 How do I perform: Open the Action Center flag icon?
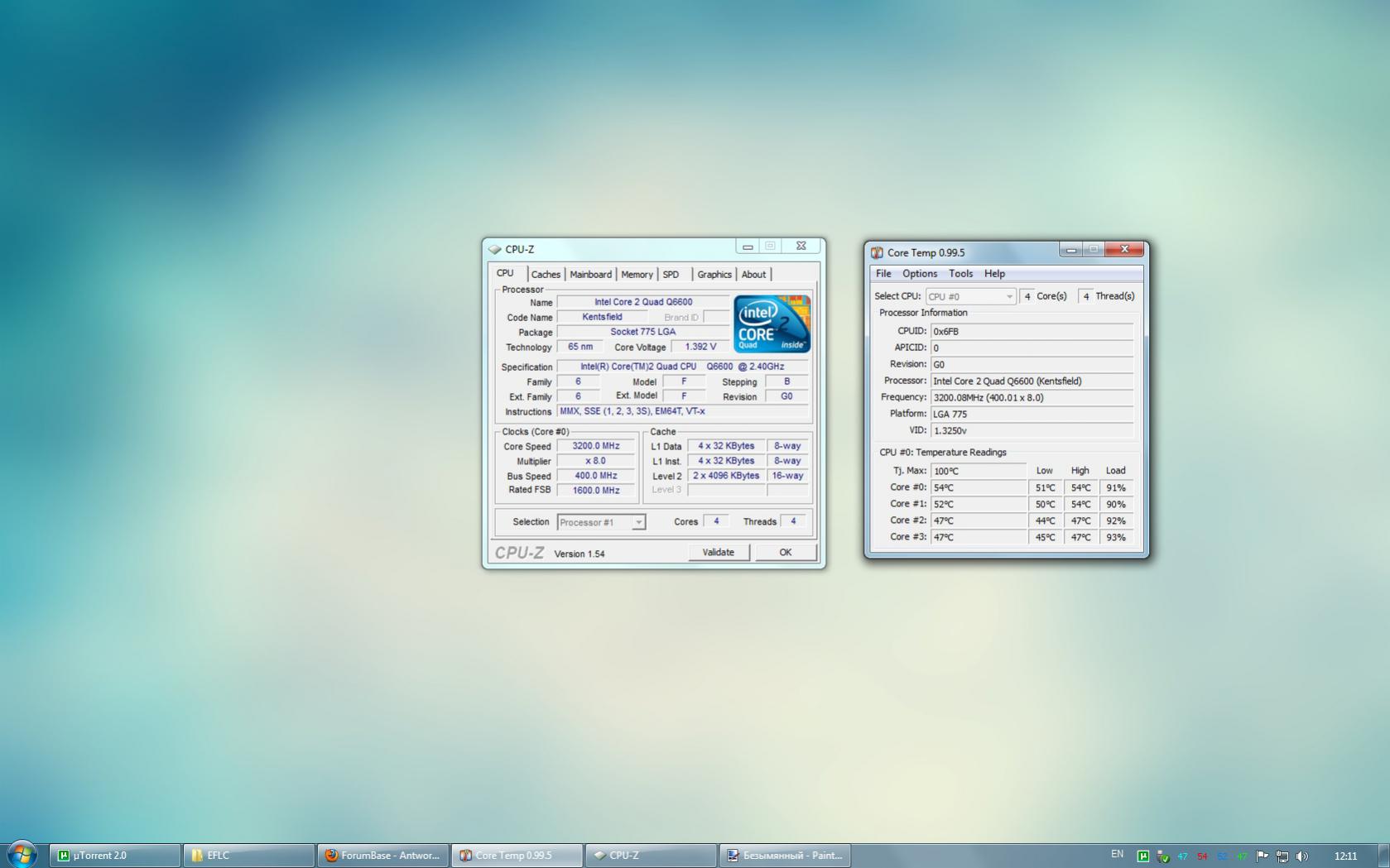pyautogui.click(x=1262, y=856)
